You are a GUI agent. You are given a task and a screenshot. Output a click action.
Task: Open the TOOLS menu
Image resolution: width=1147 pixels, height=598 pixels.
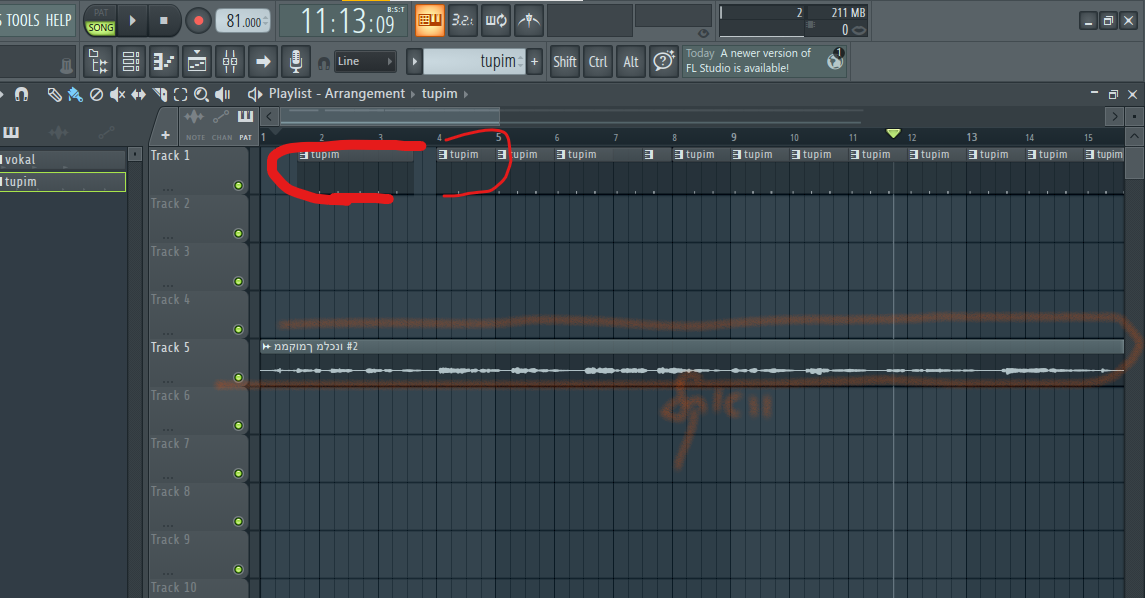[x=23, y=20]
